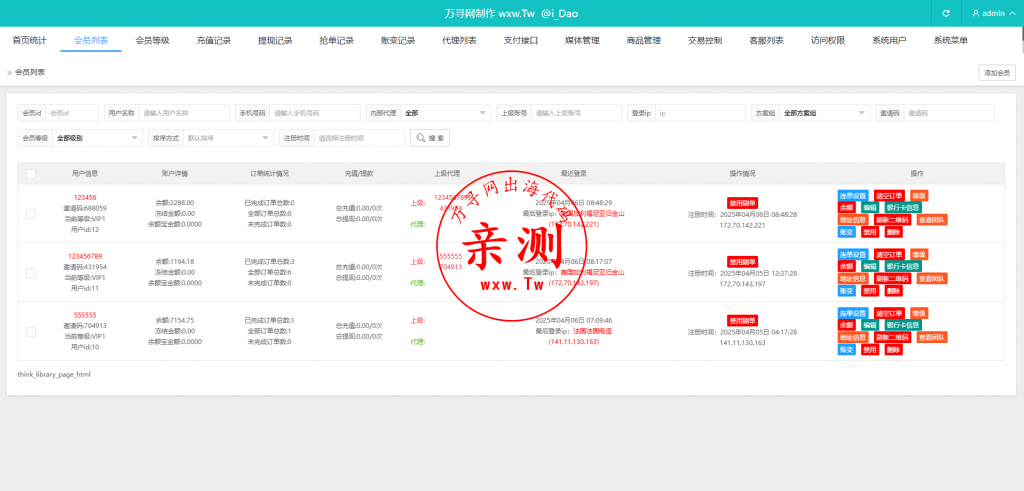Screen dimensions: 1024x491
Task: Click username 555555 link
Action: [85, 315]
